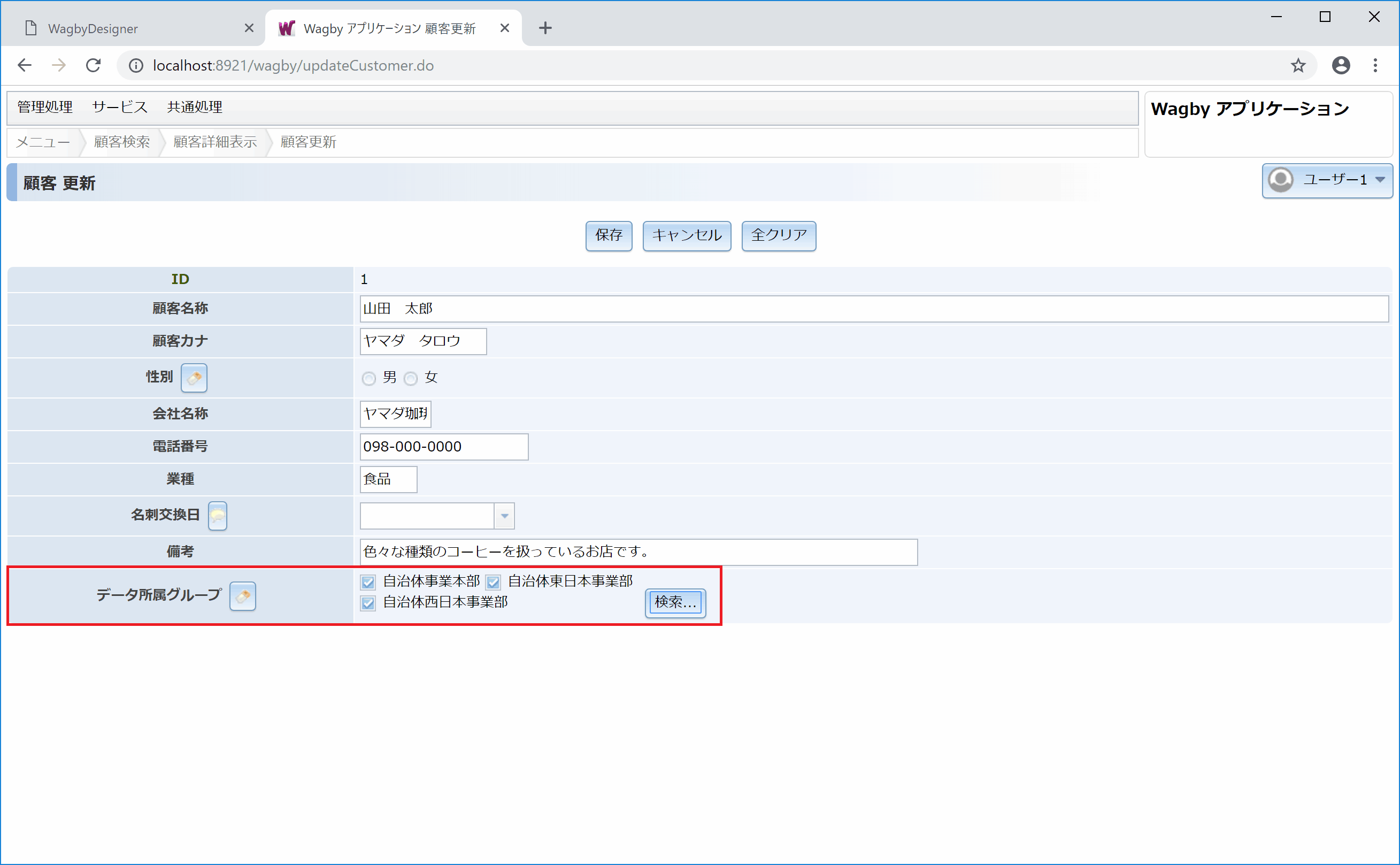The image size is (1400, 865).
Task: Click the 業種 input containing 食品
Action: pyautogui.click(x=388, y=479)
